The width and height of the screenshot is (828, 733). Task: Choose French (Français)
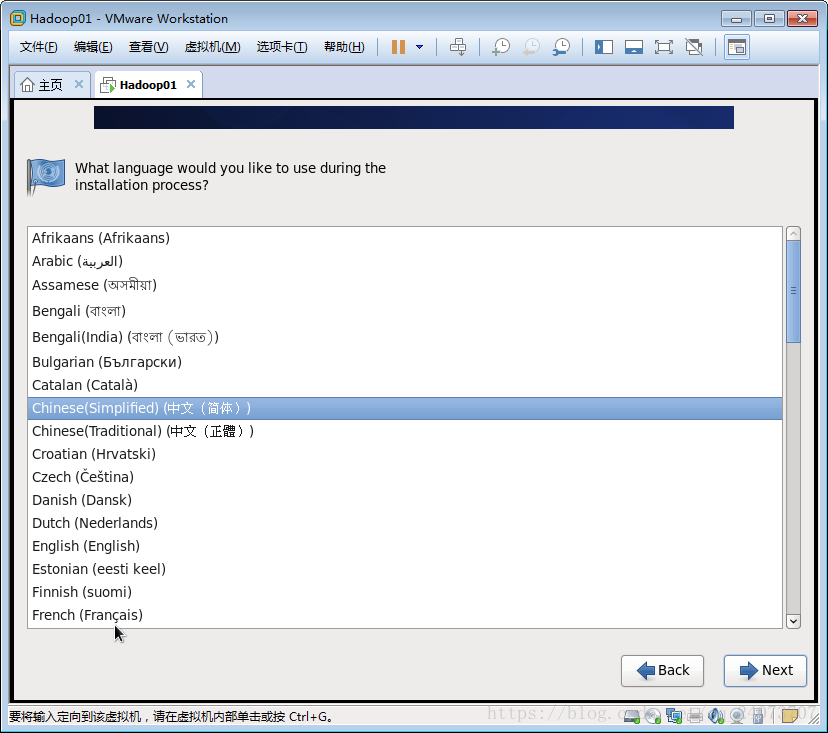404,615
